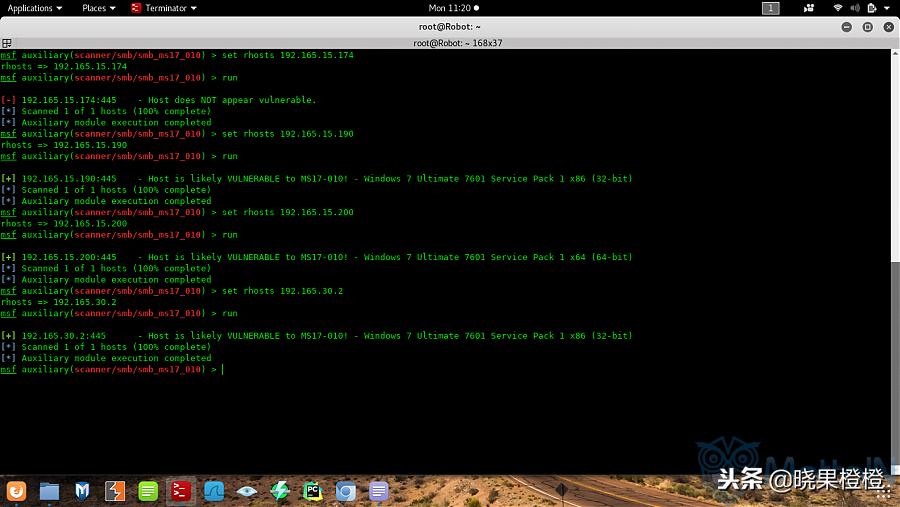Switch to workspace 1 indicator

pos(771,8)
